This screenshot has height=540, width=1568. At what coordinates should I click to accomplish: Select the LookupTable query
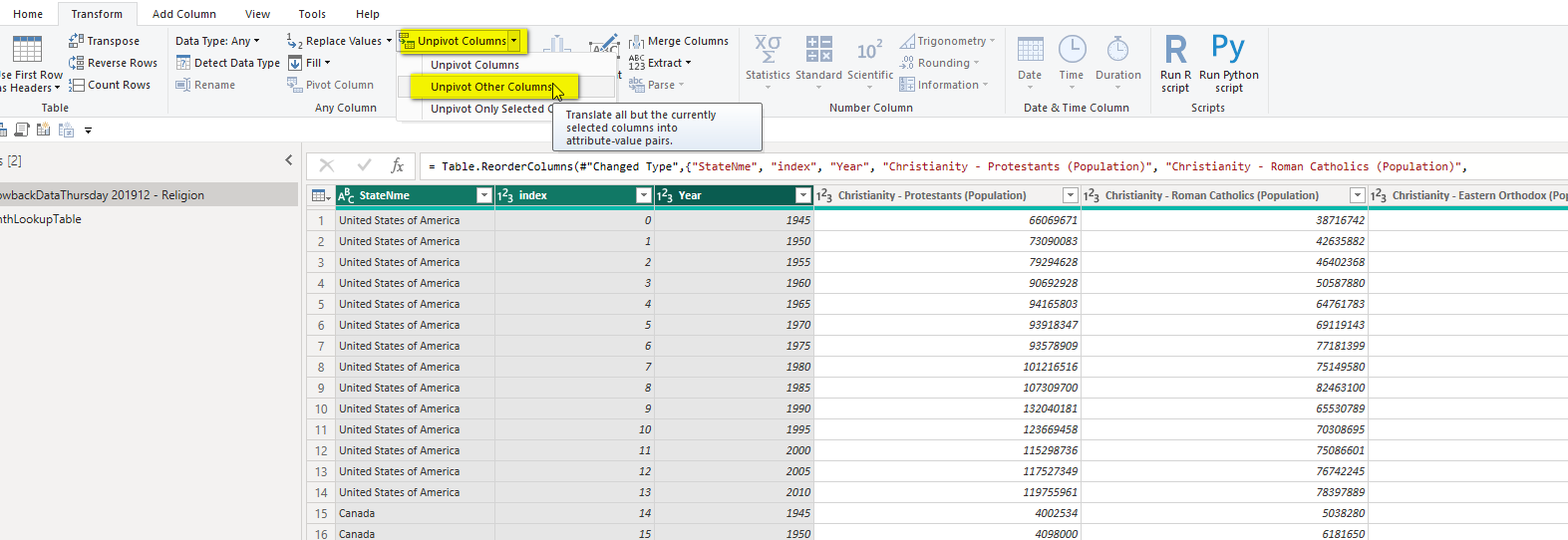click(150, 219)
